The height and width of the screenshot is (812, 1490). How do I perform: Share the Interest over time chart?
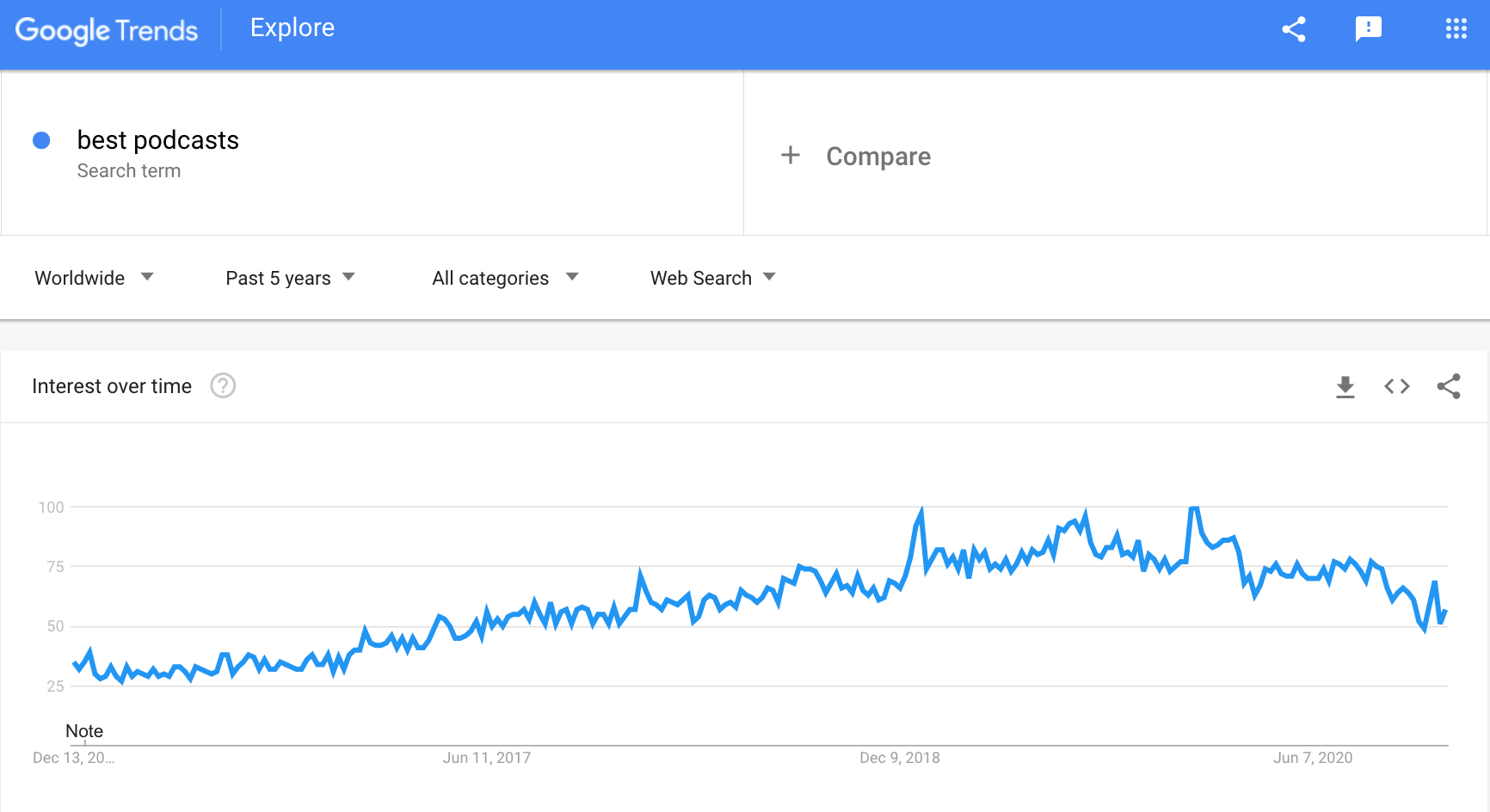coord(1449,387)
